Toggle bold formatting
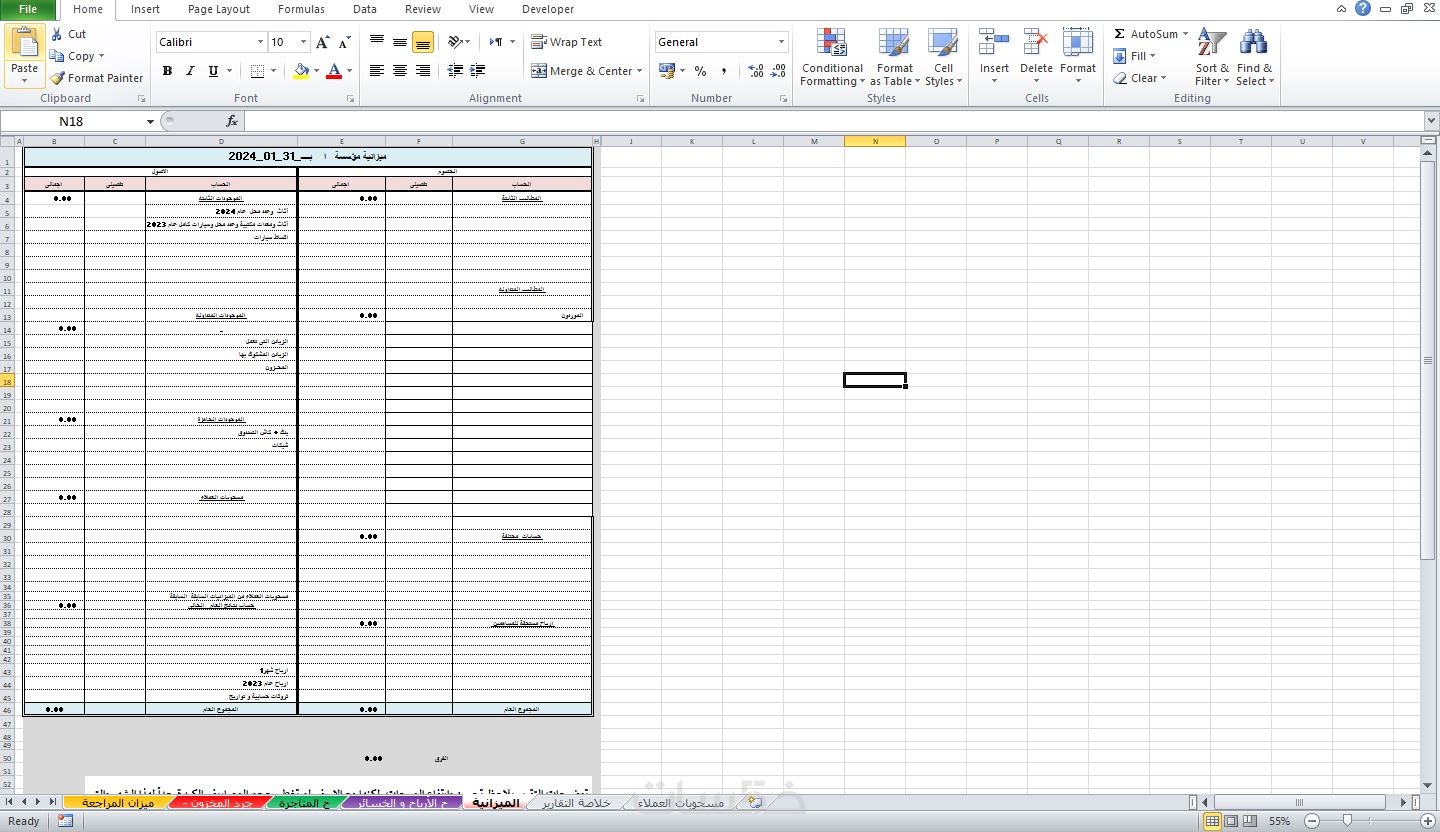The image size is (1440, 832). pos(167,71)
